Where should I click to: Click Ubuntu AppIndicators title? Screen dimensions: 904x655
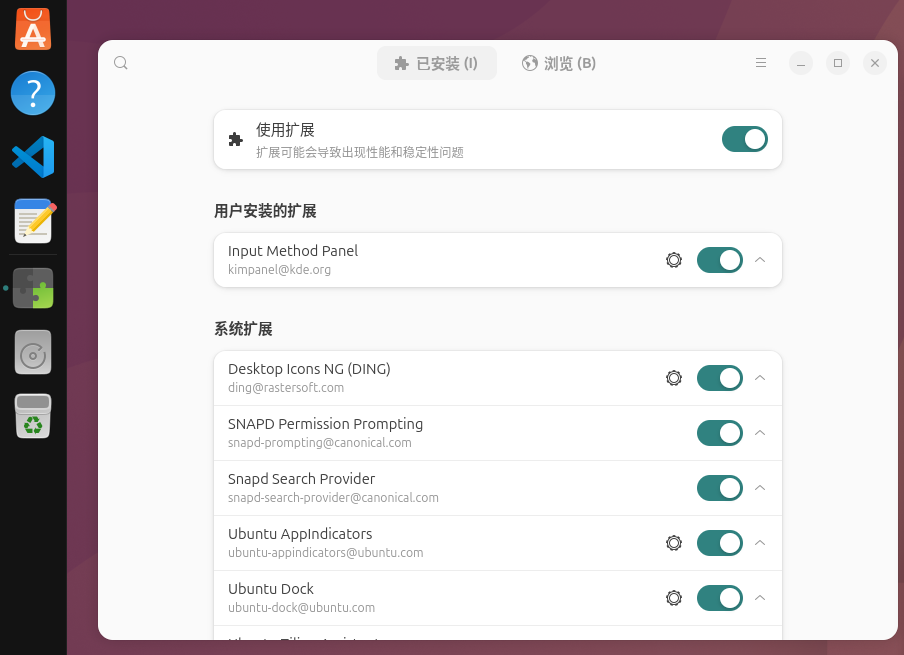coord(300,534)
